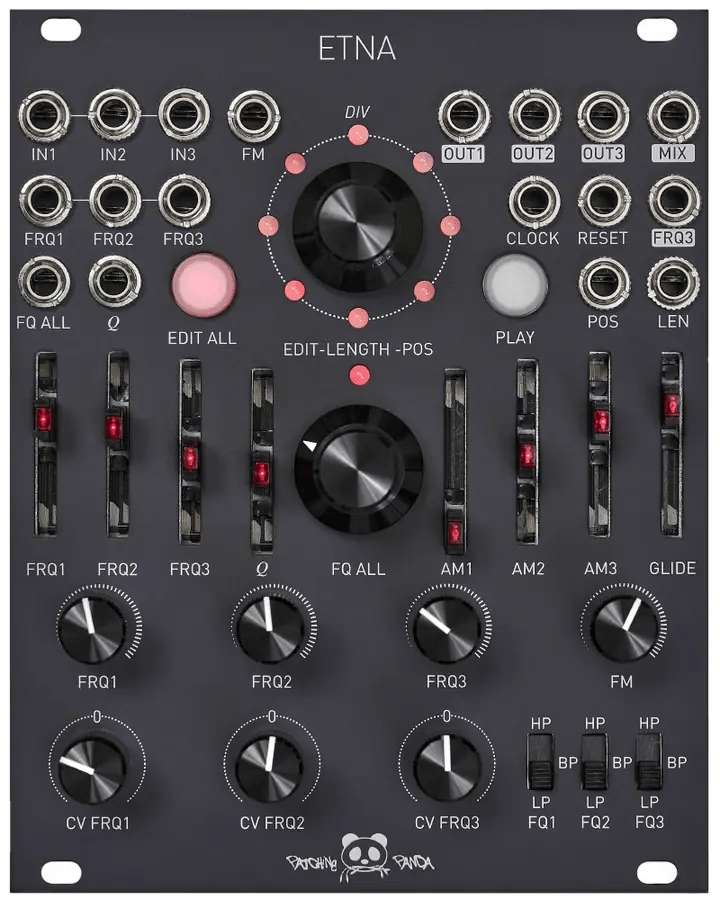Screen dimensions: 720x900
Task: Click the MIX output jack
Action: click(673, 115)
